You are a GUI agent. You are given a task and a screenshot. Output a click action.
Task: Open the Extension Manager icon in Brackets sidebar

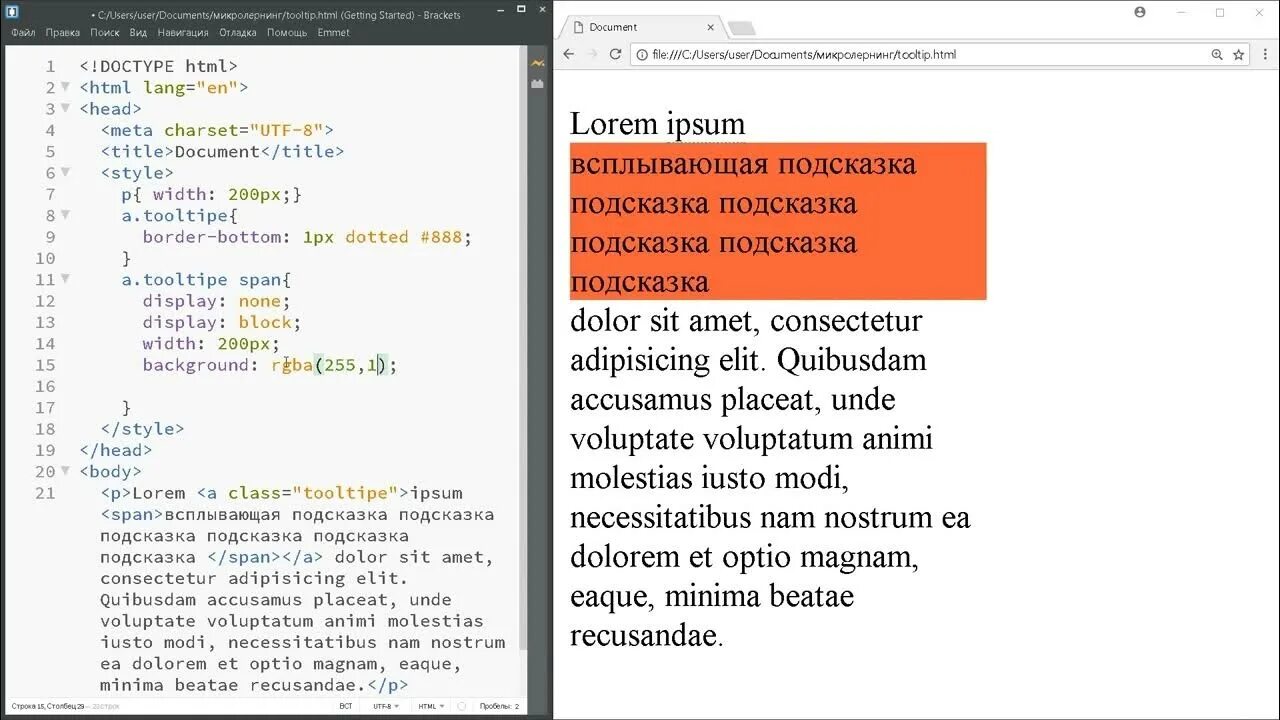click(x=538, y=84)
